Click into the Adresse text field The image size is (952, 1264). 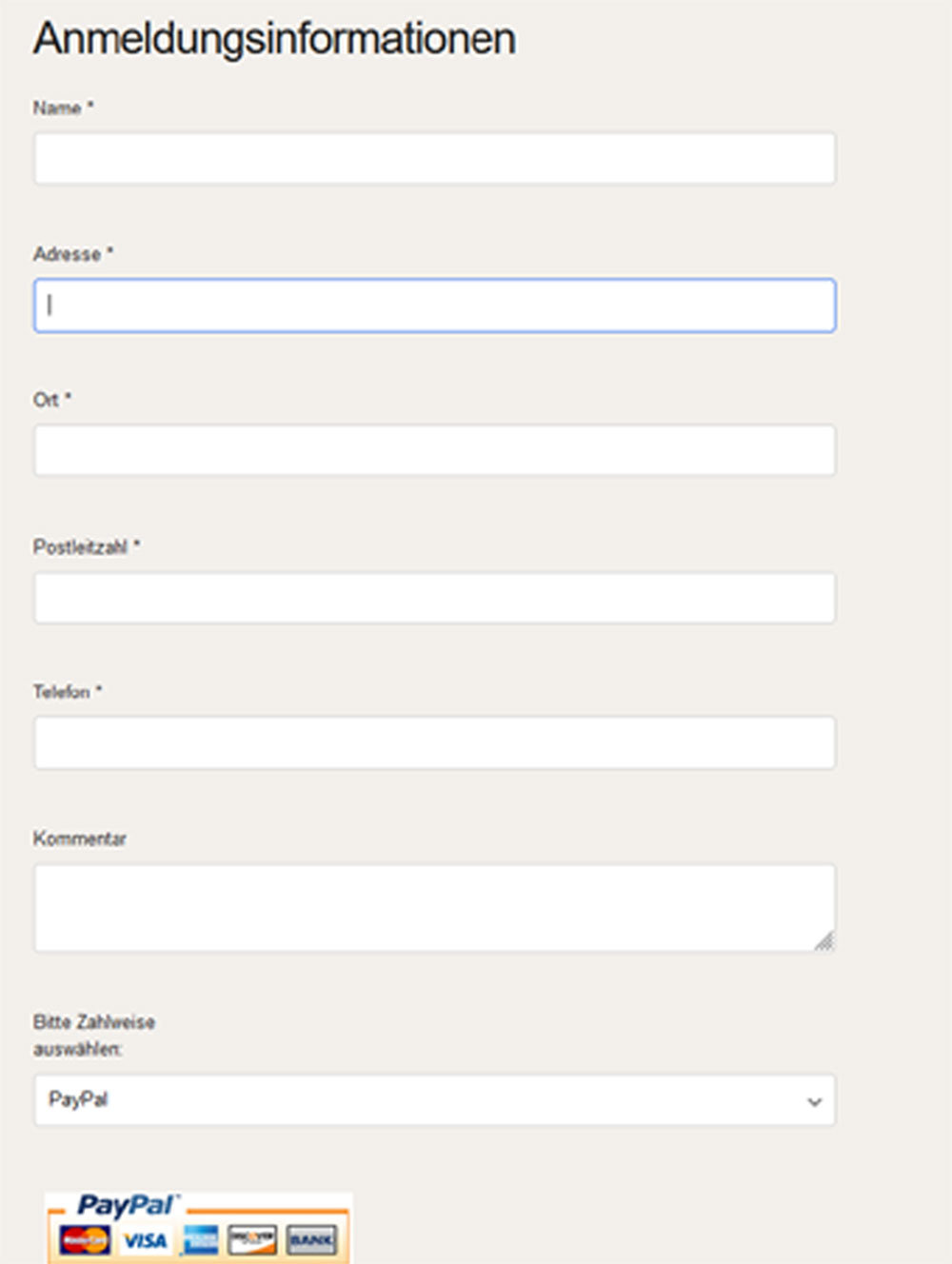(434, 306)
